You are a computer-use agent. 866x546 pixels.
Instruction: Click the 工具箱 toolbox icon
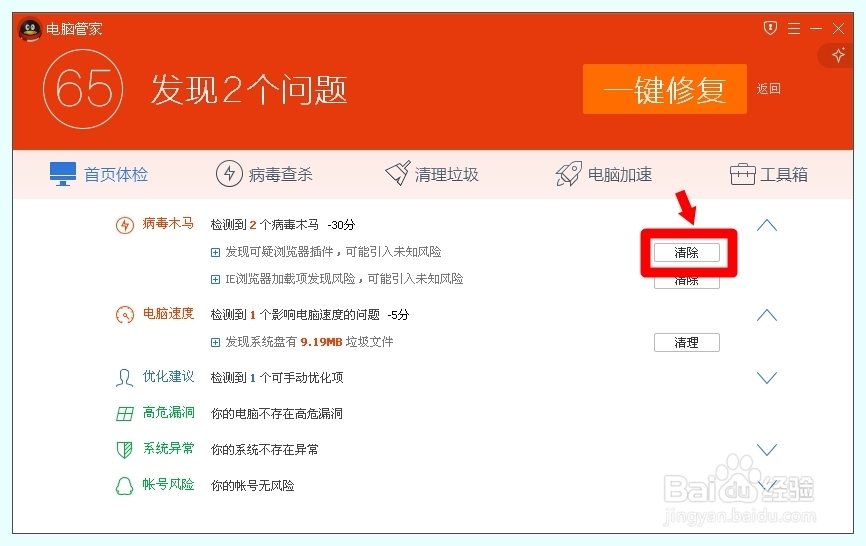[x=742, y=174]
